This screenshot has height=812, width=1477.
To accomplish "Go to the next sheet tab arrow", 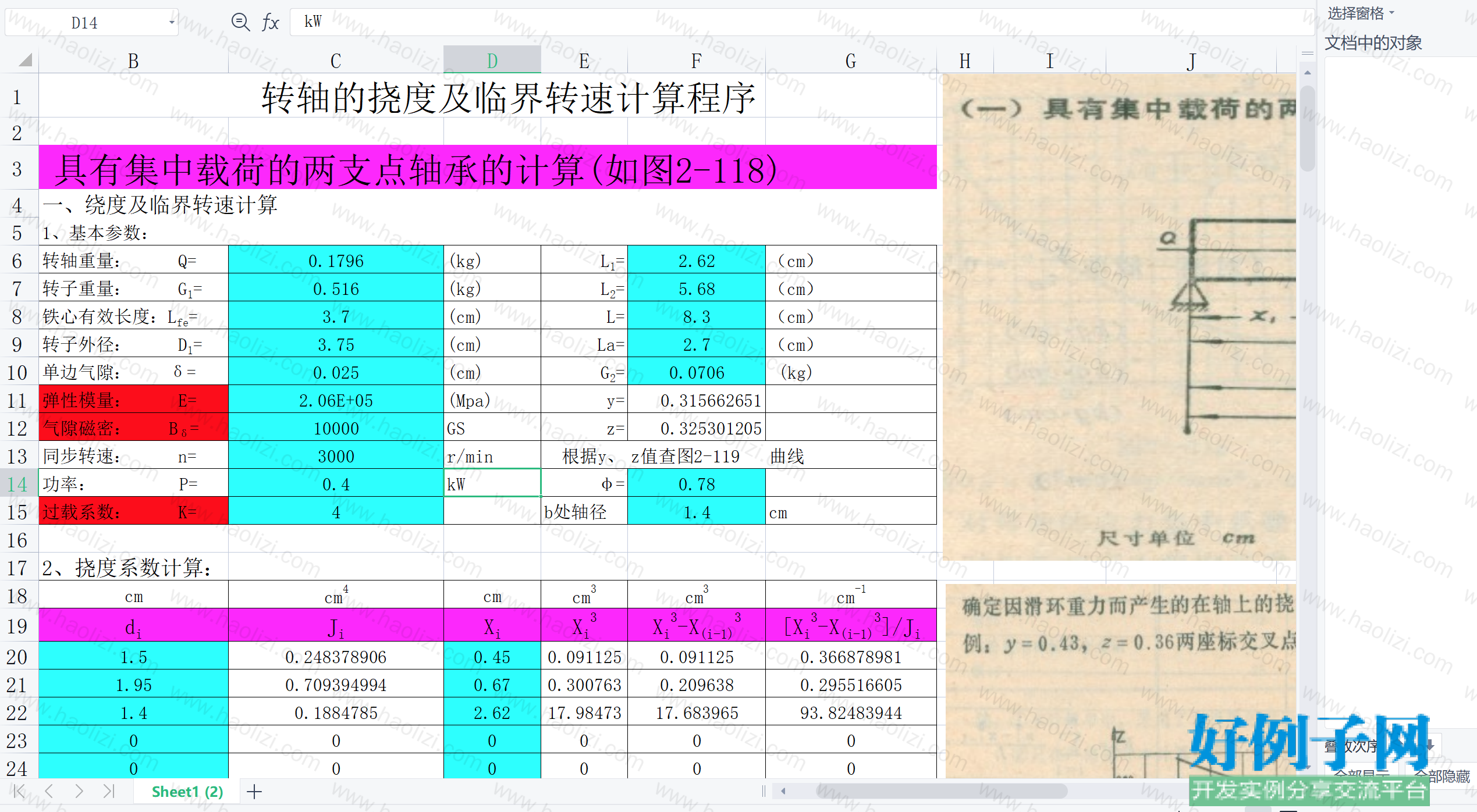I will point(79,791).
